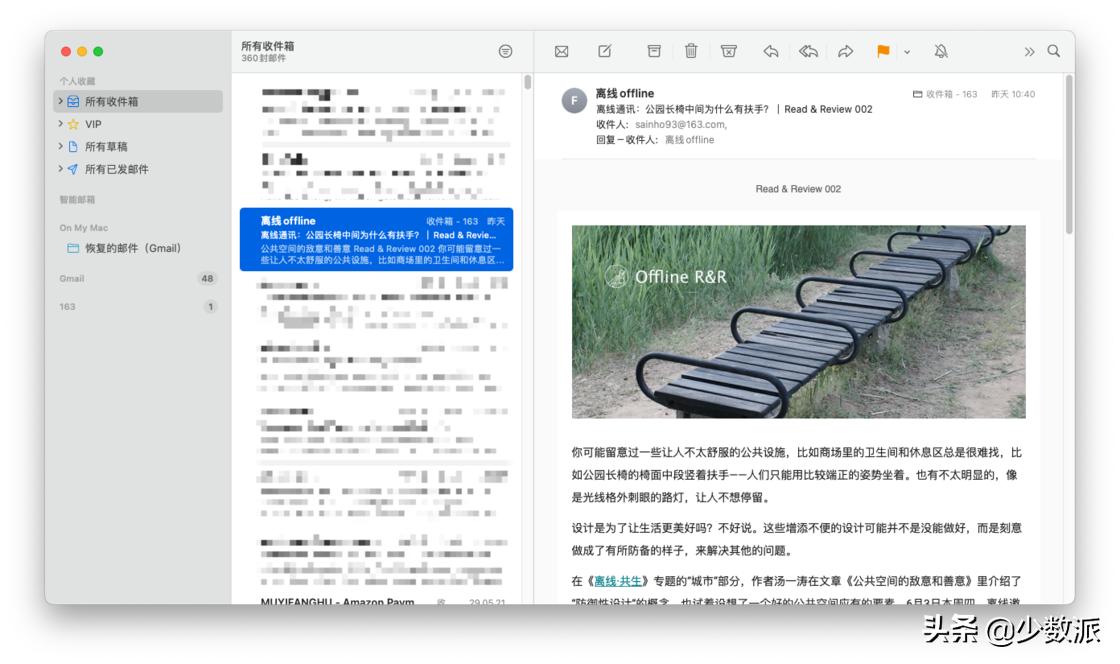
Task: Click sender name 离线 offline in header
Action: 624,93
